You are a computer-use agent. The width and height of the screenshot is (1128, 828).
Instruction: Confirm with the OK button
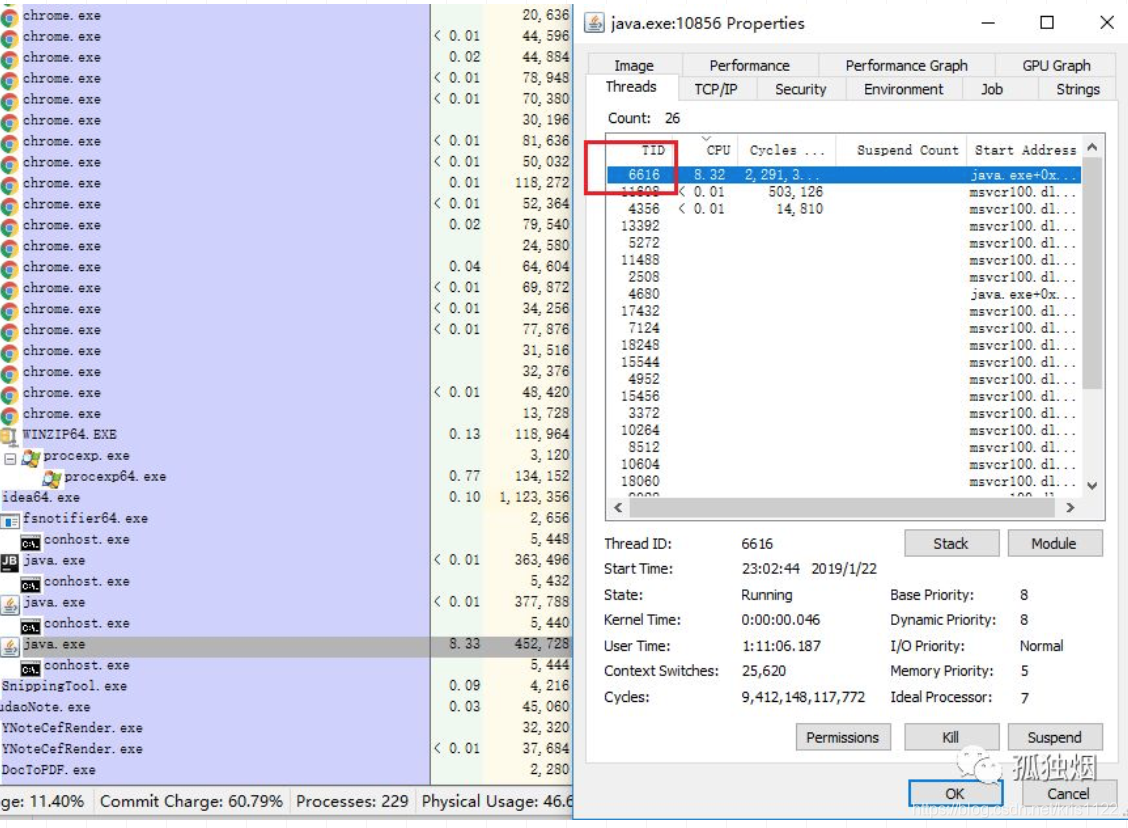(x=955, y=793)
